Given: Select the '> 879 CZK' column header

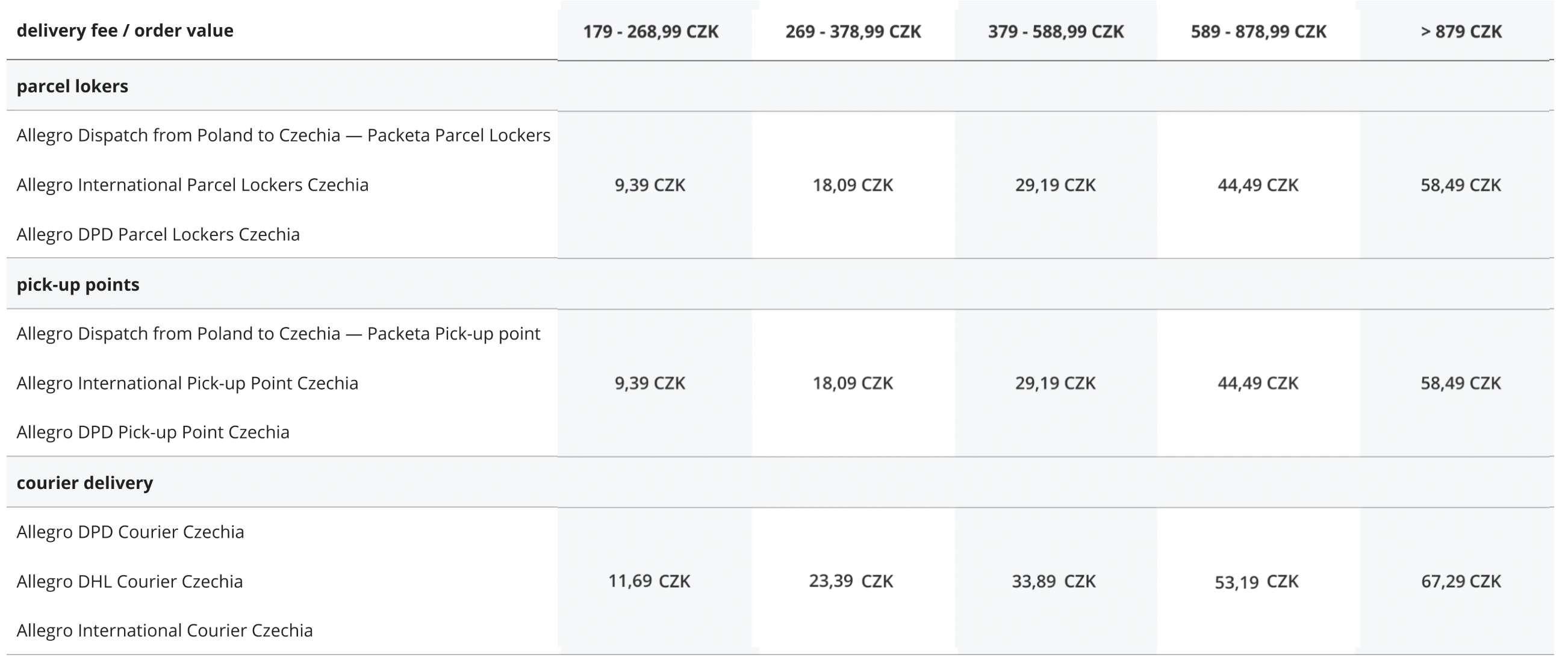Looking at the screenshot, I should tap(1461, 32).
